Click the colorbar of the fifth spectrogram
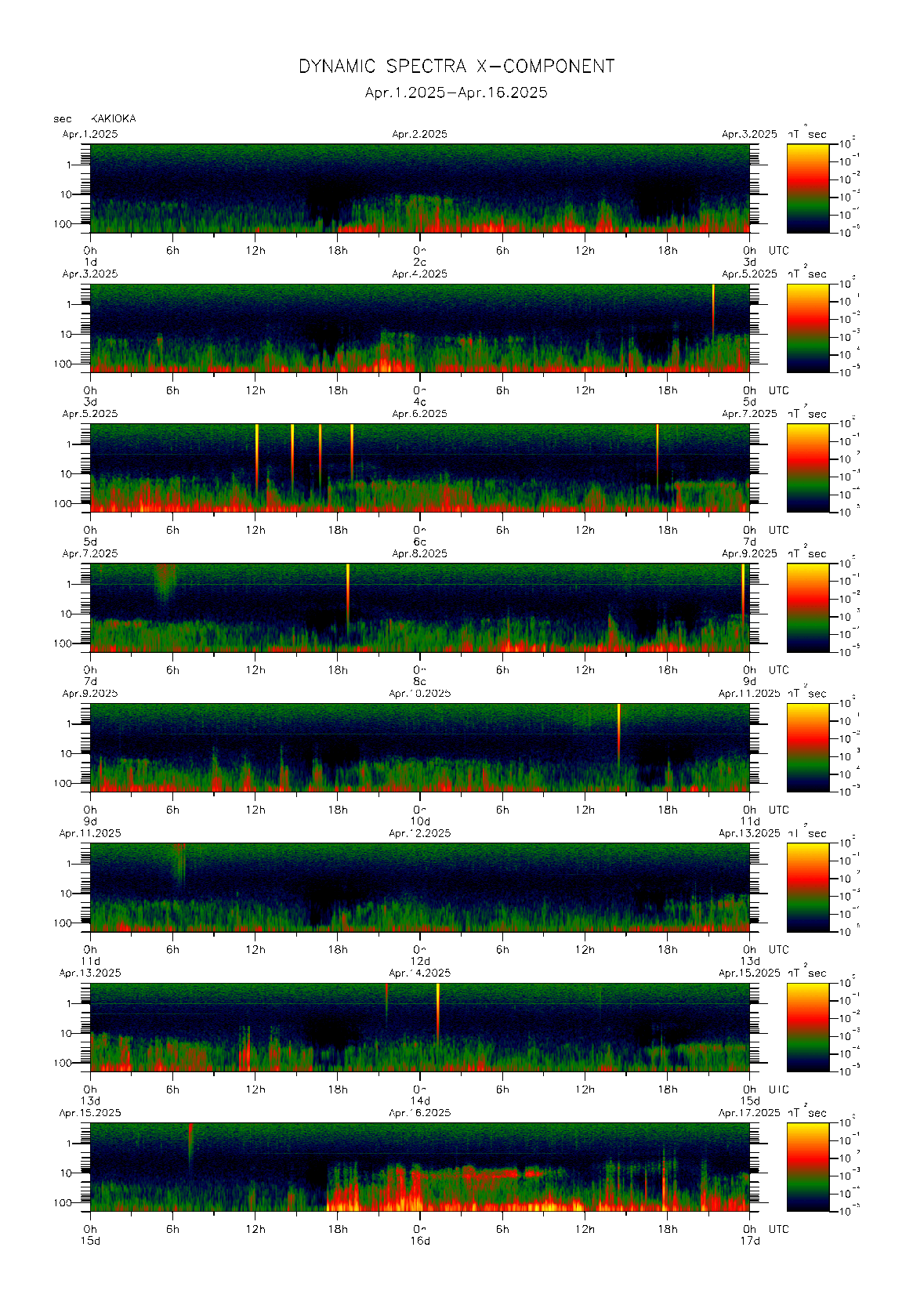This screenshot has width=913, height=1316. click(807, 747)
